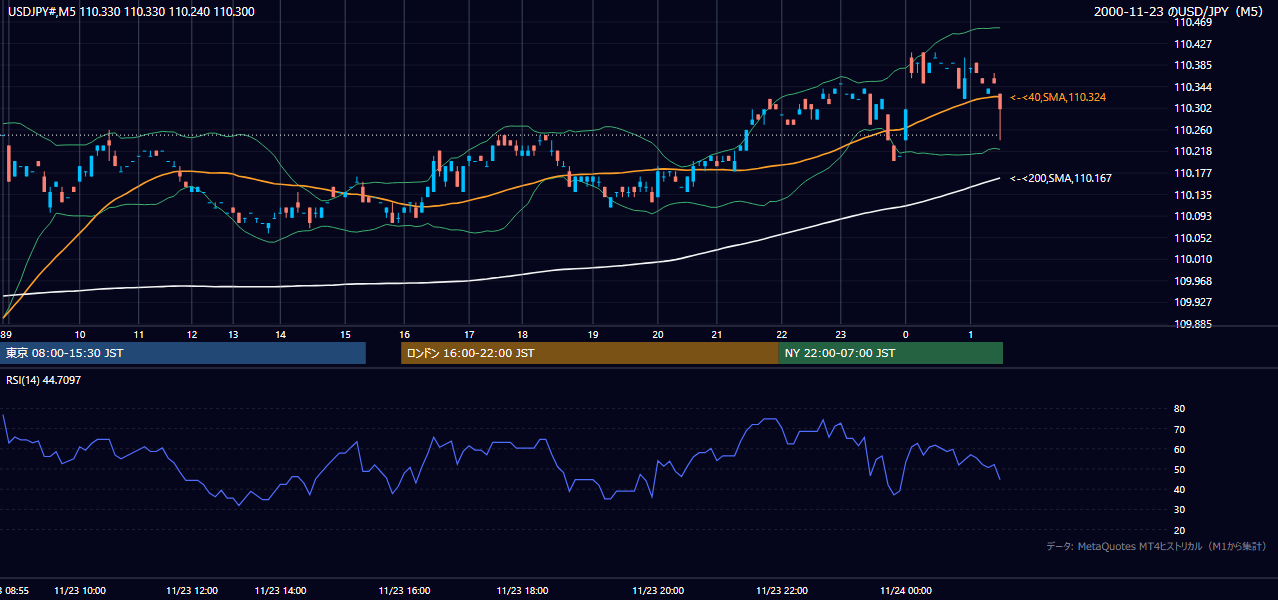
Task: Click hour marker 20 under the price chart
Action: (x=658, y=335)
